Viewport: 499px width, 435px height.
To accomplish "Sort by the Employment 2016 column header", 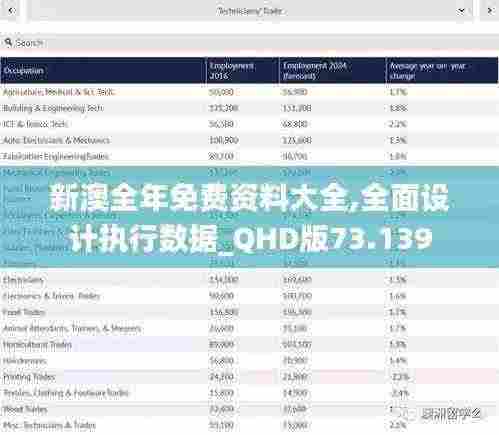I will (x=243, y=71).
